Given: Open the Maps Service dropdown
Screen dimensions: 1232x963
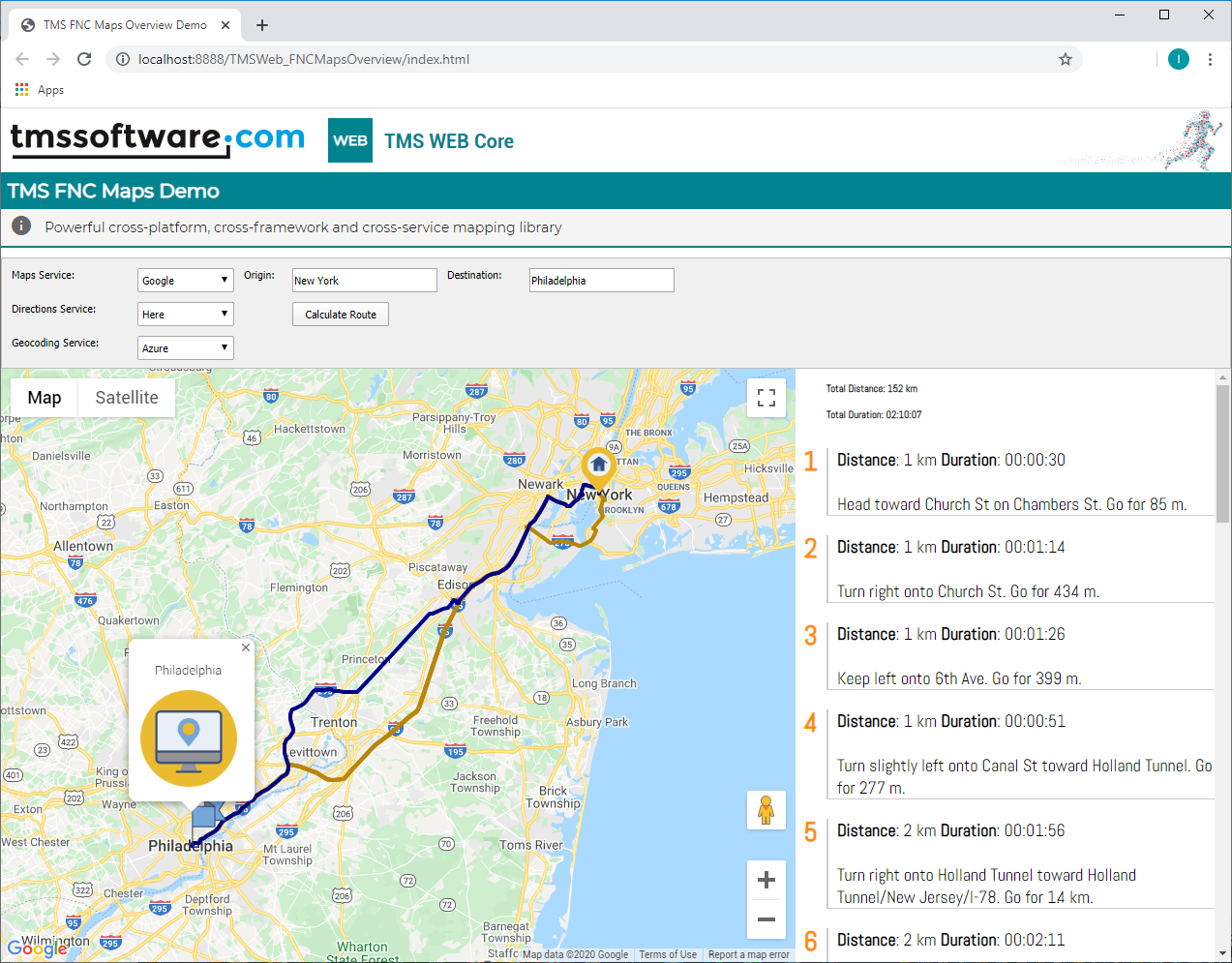Looking at the screenshot, I should pos(186,281).
